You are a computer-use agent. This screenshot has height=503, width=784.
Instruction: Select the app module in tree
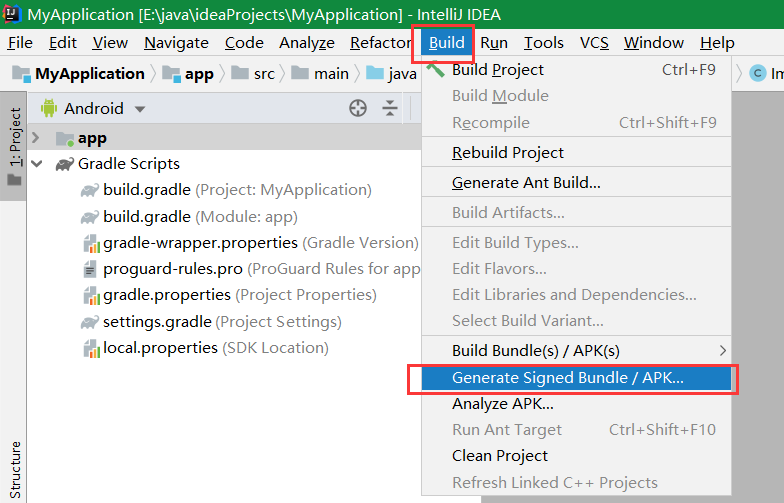[x=92, y=138]
